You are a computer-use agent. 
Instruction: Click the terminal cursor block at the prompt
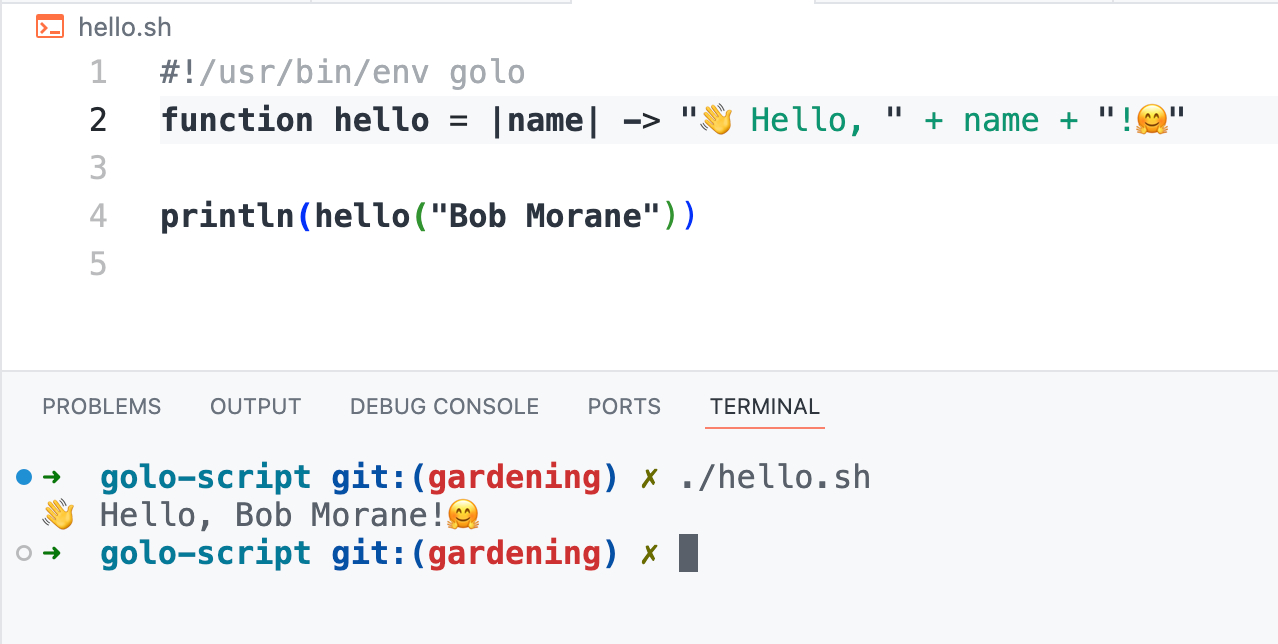pos(688,553)
